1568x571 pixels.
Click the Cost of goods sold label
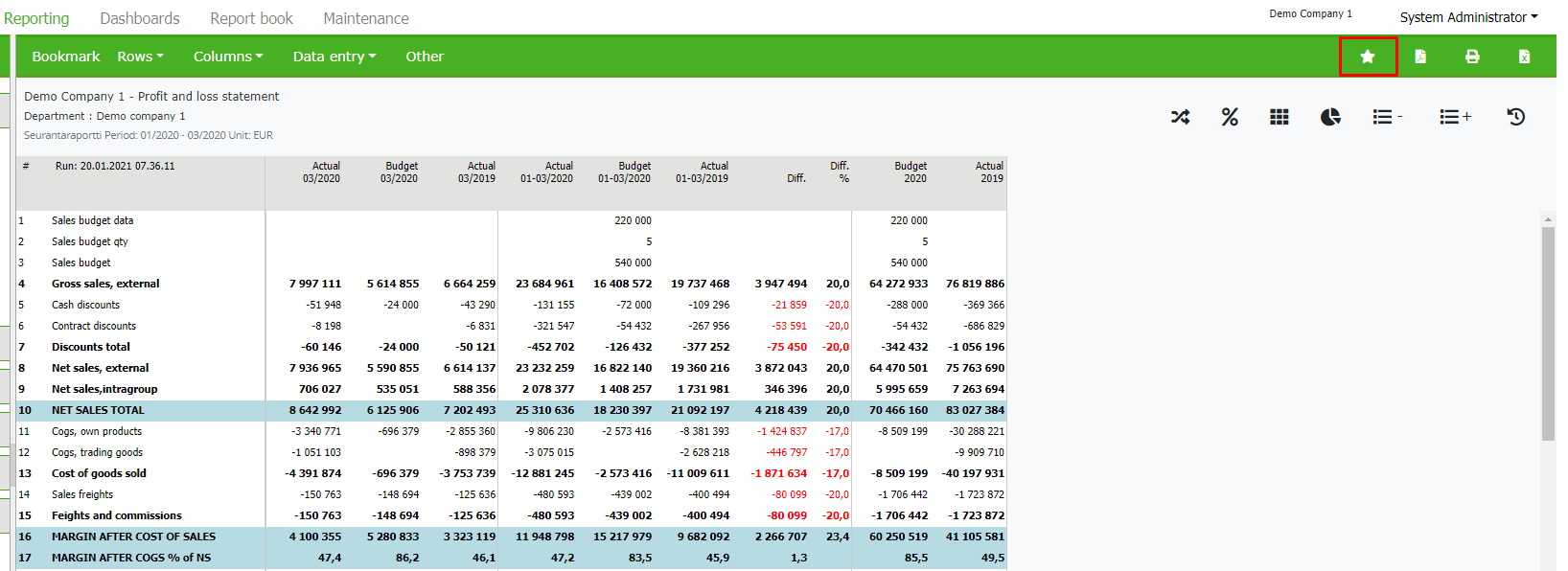click(99, 473)
